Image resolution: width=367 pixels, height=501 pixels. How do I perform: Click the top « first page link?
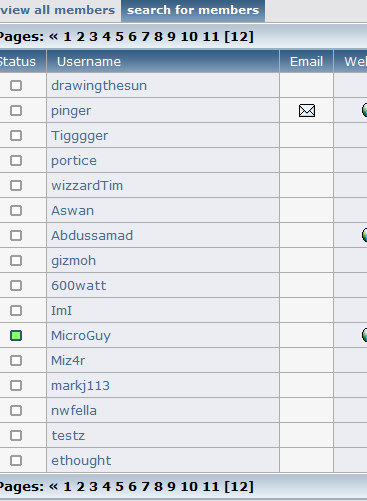pyautogui.click(x=53, y=36)
